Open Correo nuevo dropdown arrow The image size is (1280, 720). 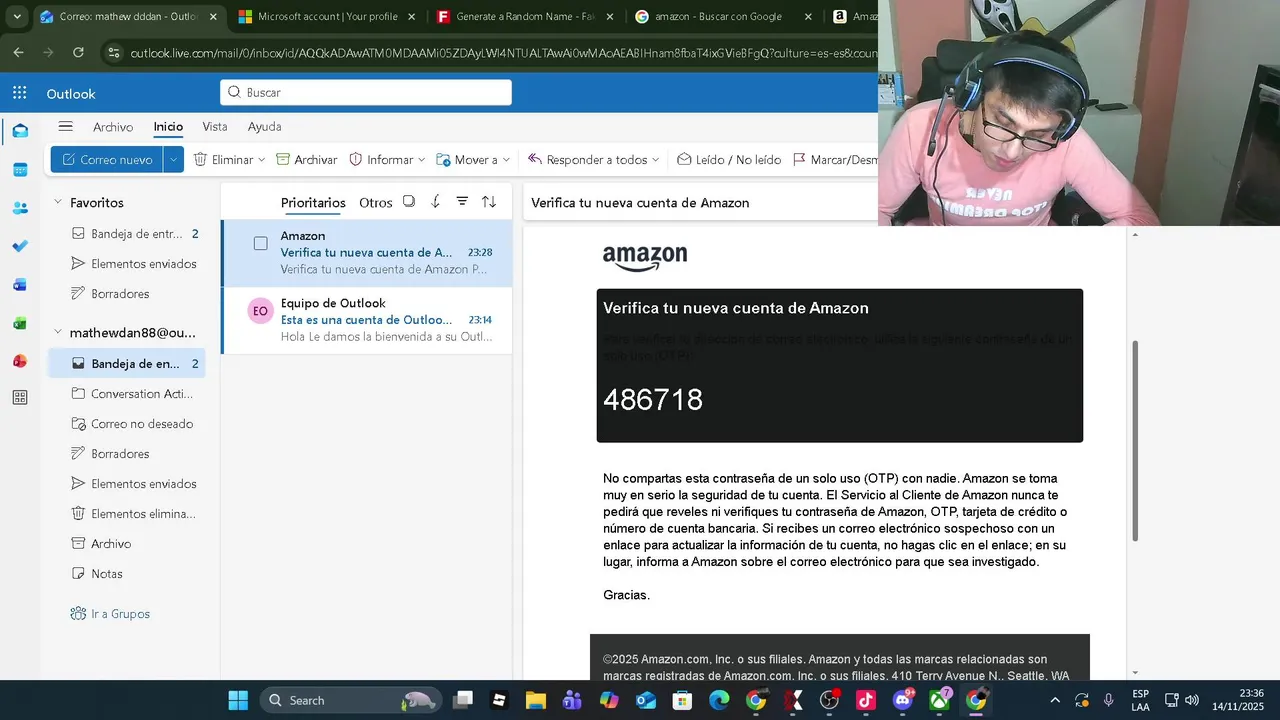click(174, 160)
